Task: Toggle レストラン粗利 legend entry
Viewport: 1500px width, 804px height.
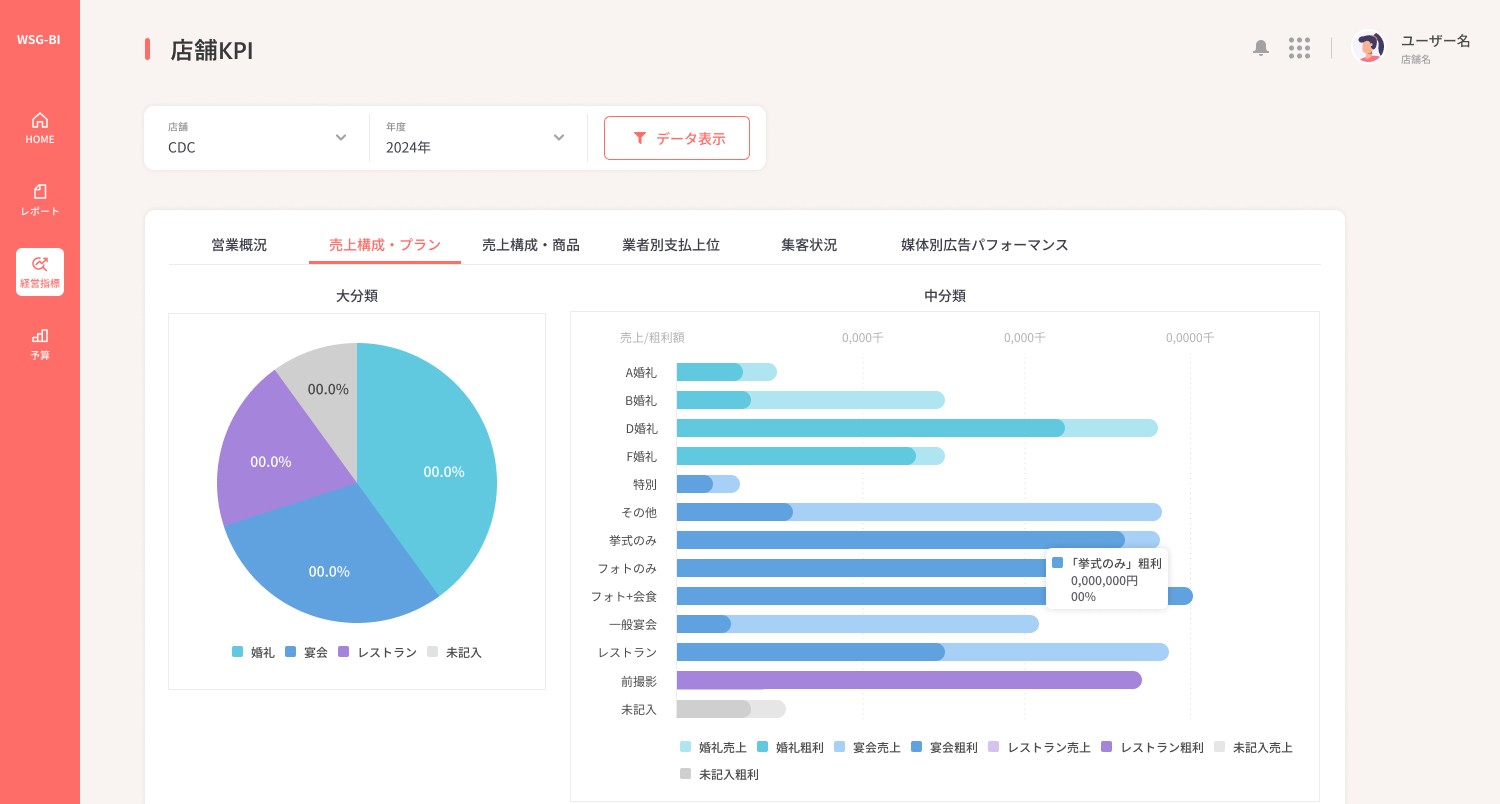Action: tap(1152, 747)
